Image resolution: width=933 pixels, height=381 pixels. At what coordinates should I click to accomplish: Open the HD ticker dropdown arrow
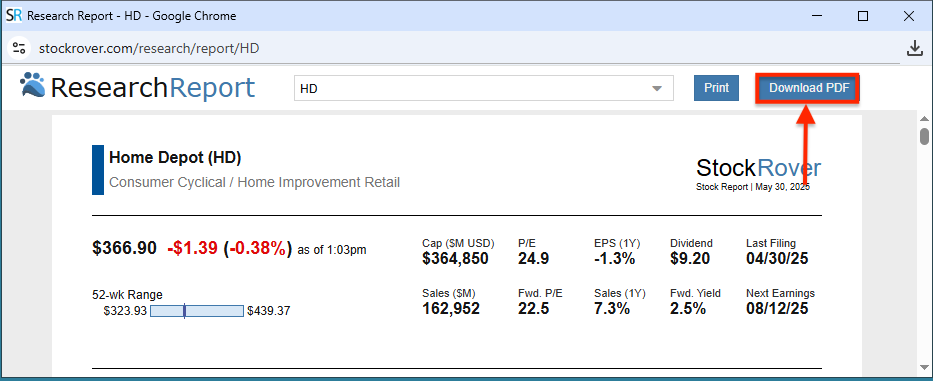(657, 89)
